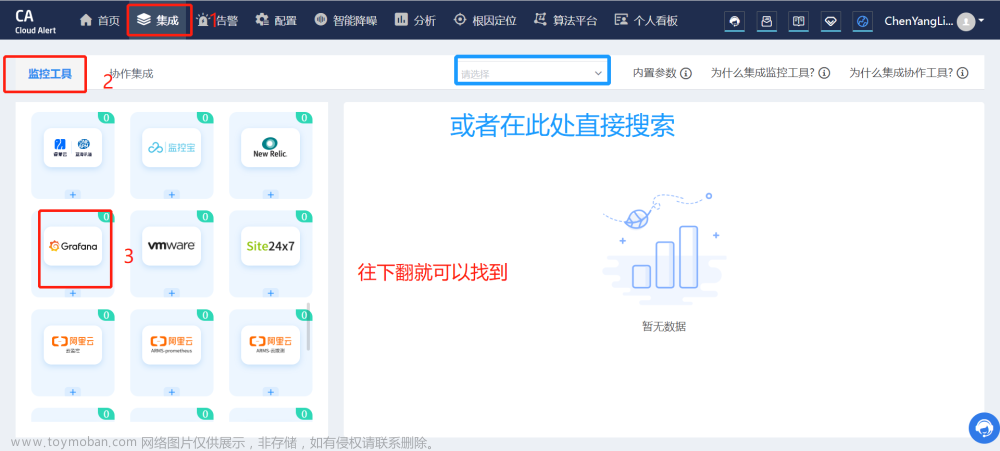The height and width of the screenshot is (451, 1000).
Task: Click the headset support icon in header
Action: click(x=735, y=22)
